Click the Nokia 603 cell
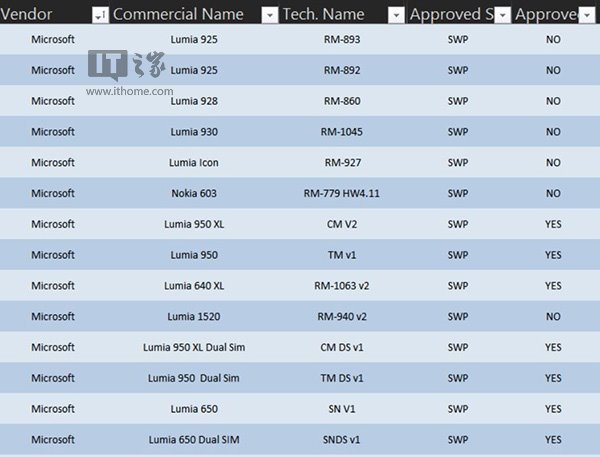This screenshot has height=457, width=600. 194,193
